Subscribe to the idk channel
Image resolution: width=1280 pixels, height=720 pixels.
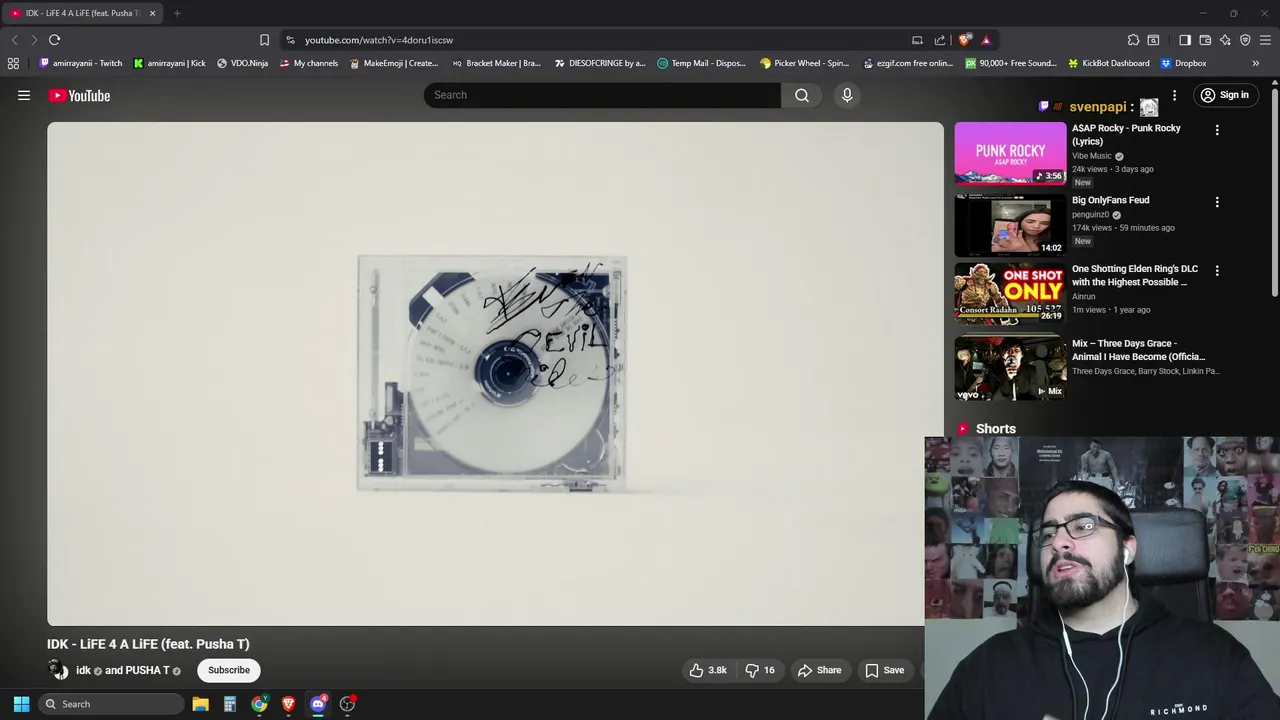[229, 670]
